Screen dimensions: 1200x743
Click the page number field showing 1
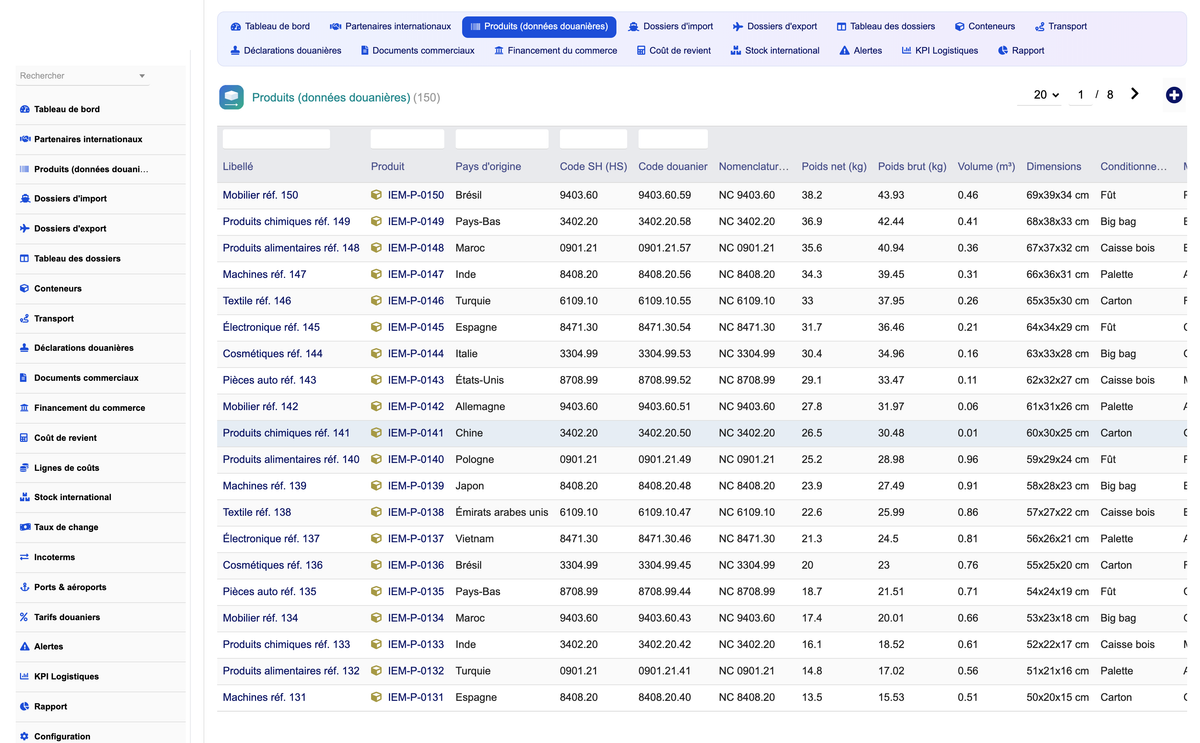tap(1080, 95)
